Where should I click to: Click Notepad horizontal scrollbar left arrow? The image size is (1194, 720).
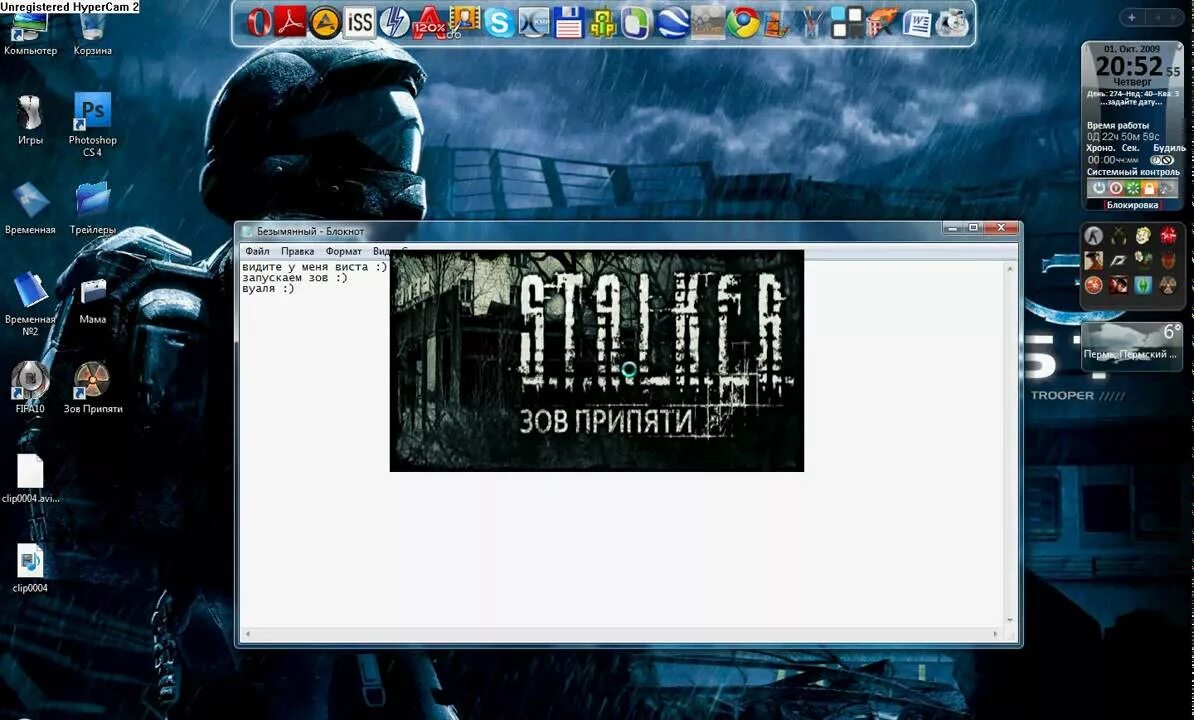(247, 634)
